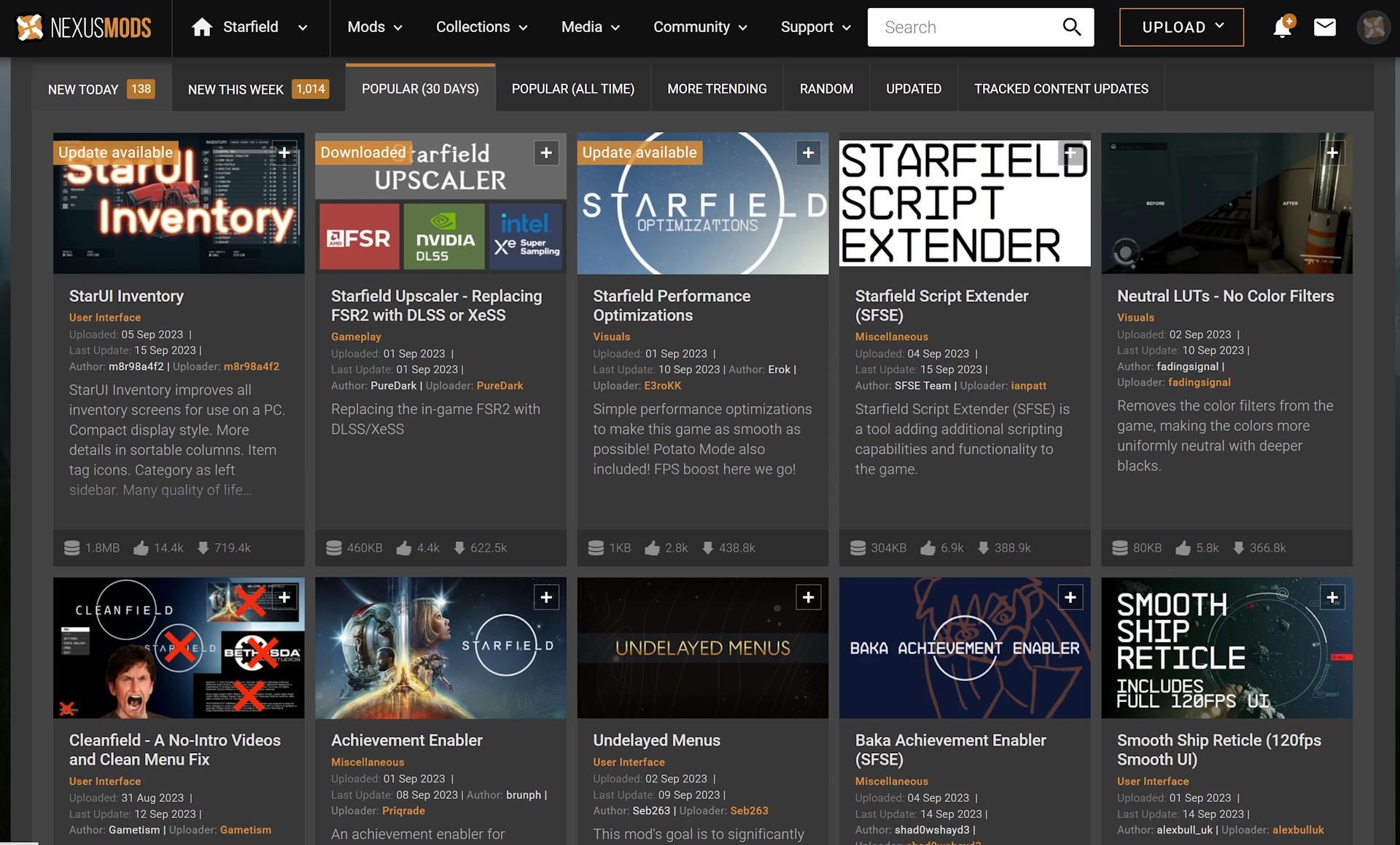Select the Popular (All Time) tab
1400x845 pixels.
point(573,89)
